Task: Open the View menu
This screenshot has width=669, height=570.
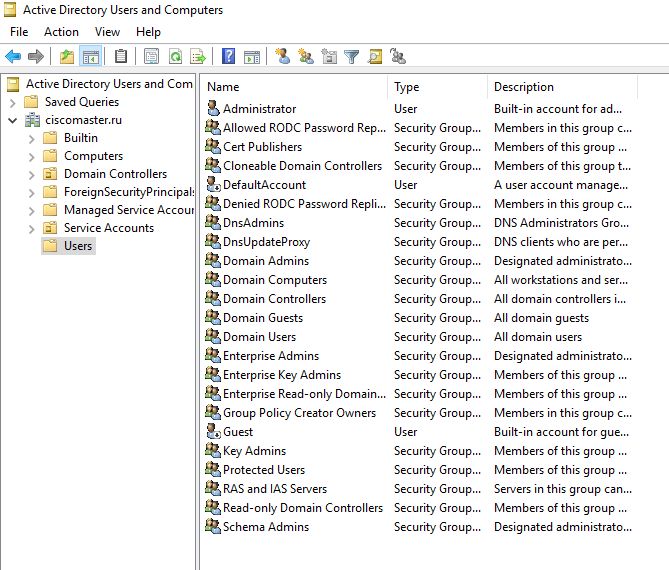Action: point(107,32)
